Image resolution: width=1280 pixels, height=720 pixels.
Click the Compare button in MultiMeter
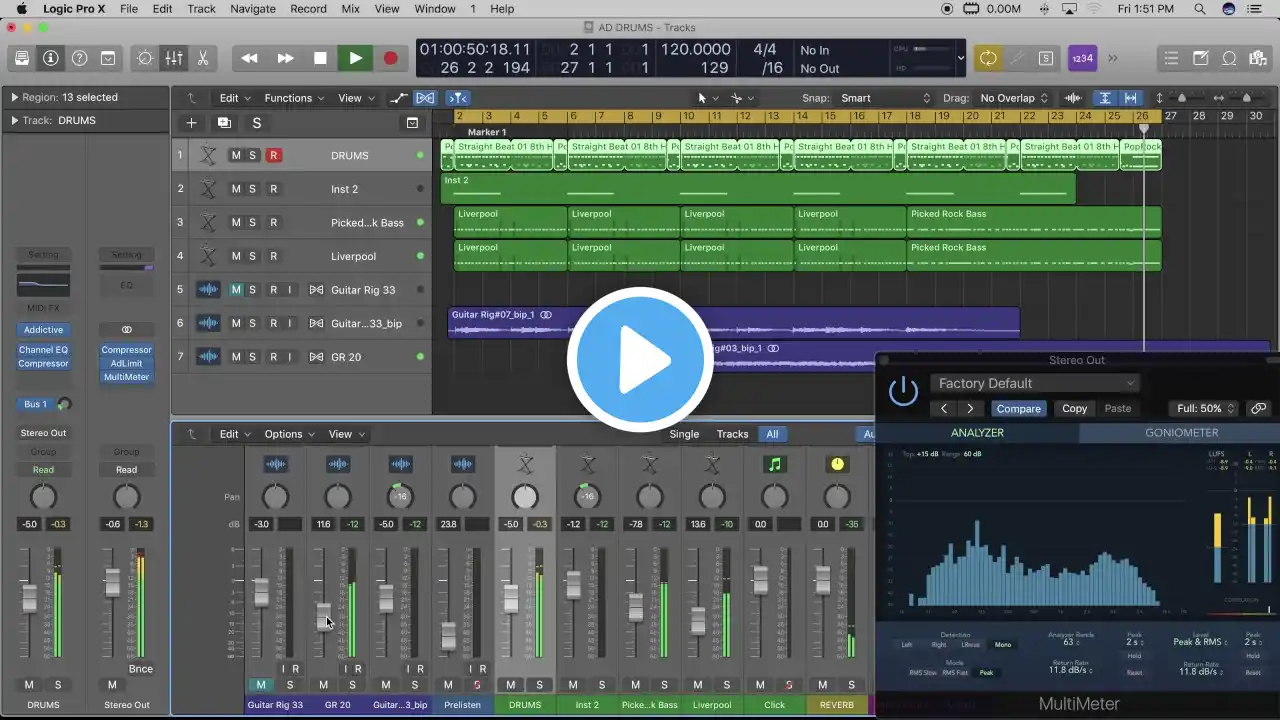(1018, 408)
